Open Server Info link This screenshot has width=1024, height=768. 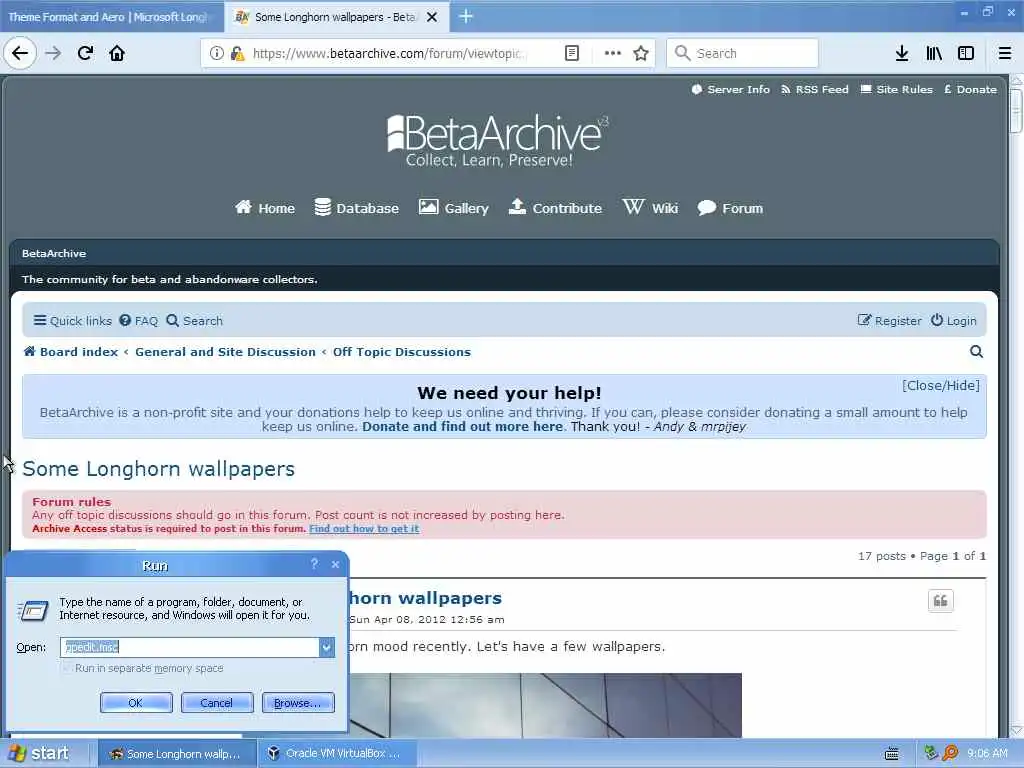[731, 89]
